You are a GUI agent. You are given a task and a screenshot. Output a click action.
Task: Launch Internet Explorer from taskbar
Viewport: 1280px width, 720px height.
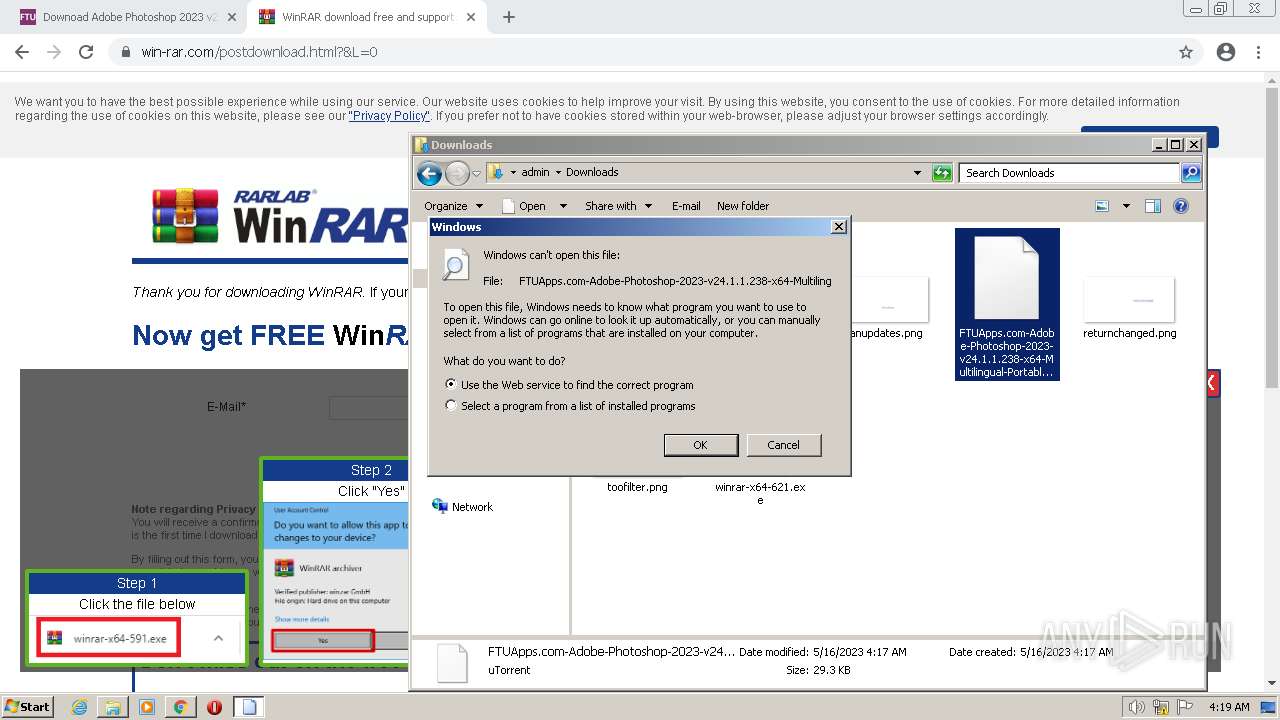tap(80, 707)
